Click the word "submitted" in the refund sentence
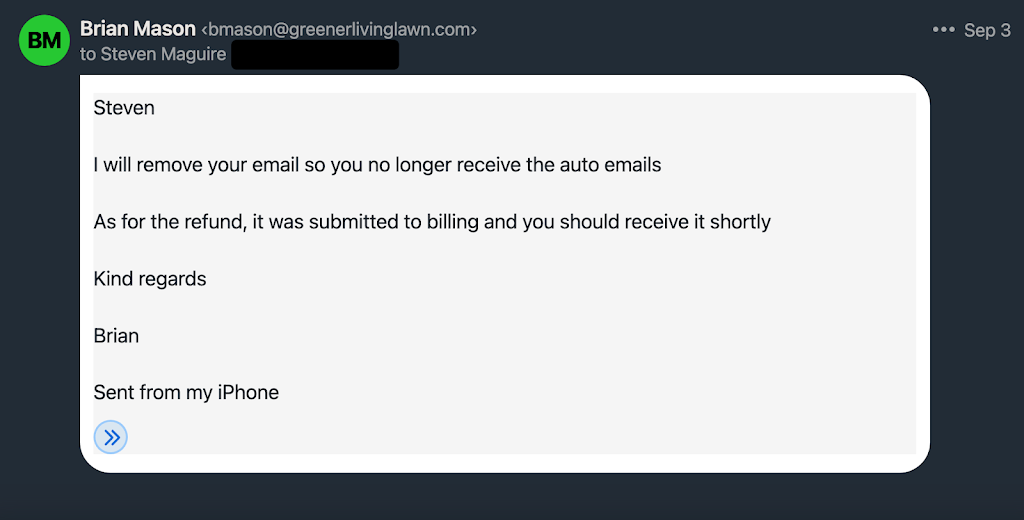The image size is (1024, 520). (x=355, y=222)
